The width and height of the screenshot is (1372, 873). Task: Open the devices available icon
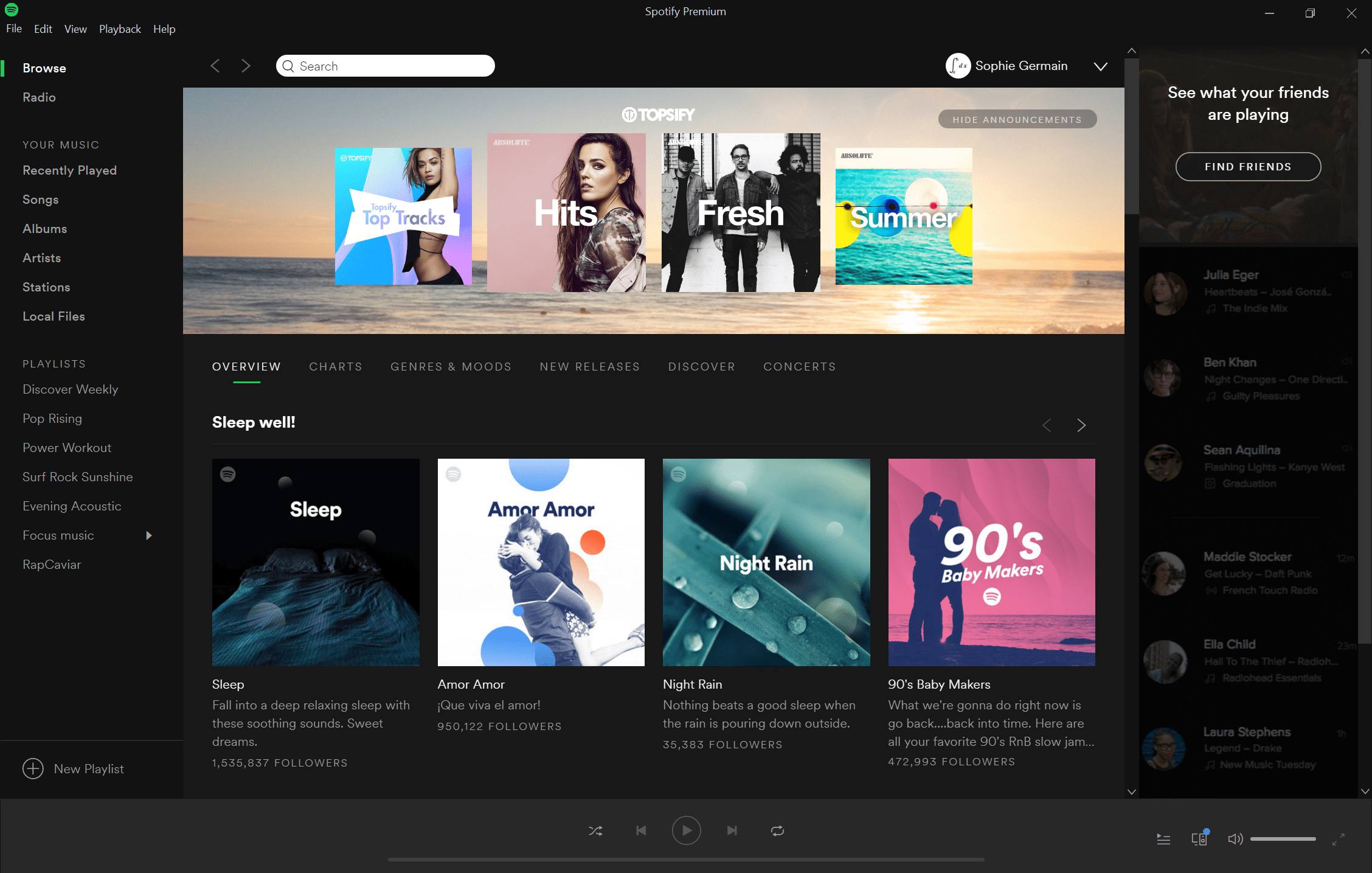tap(1199, 840)
